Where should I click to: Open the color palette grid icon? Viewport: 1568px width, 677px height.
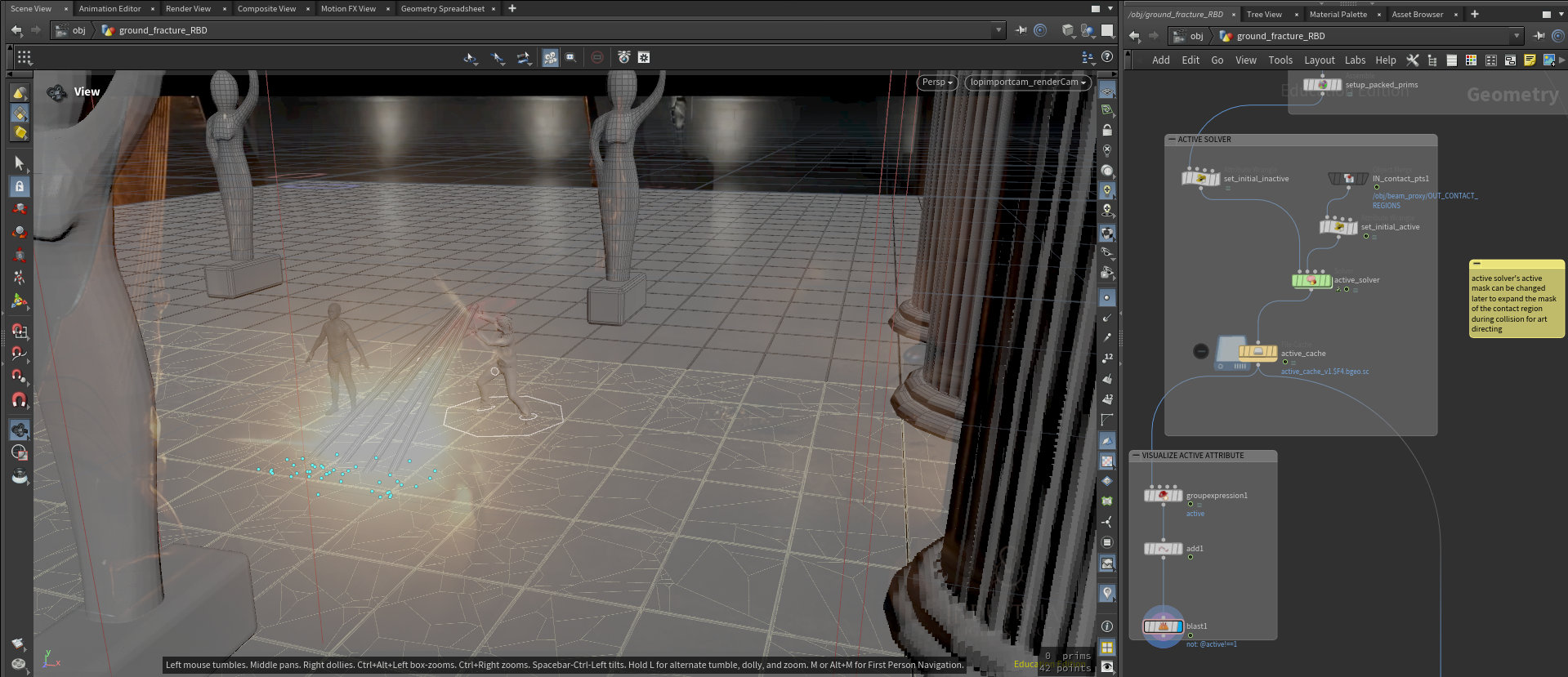1471,60
